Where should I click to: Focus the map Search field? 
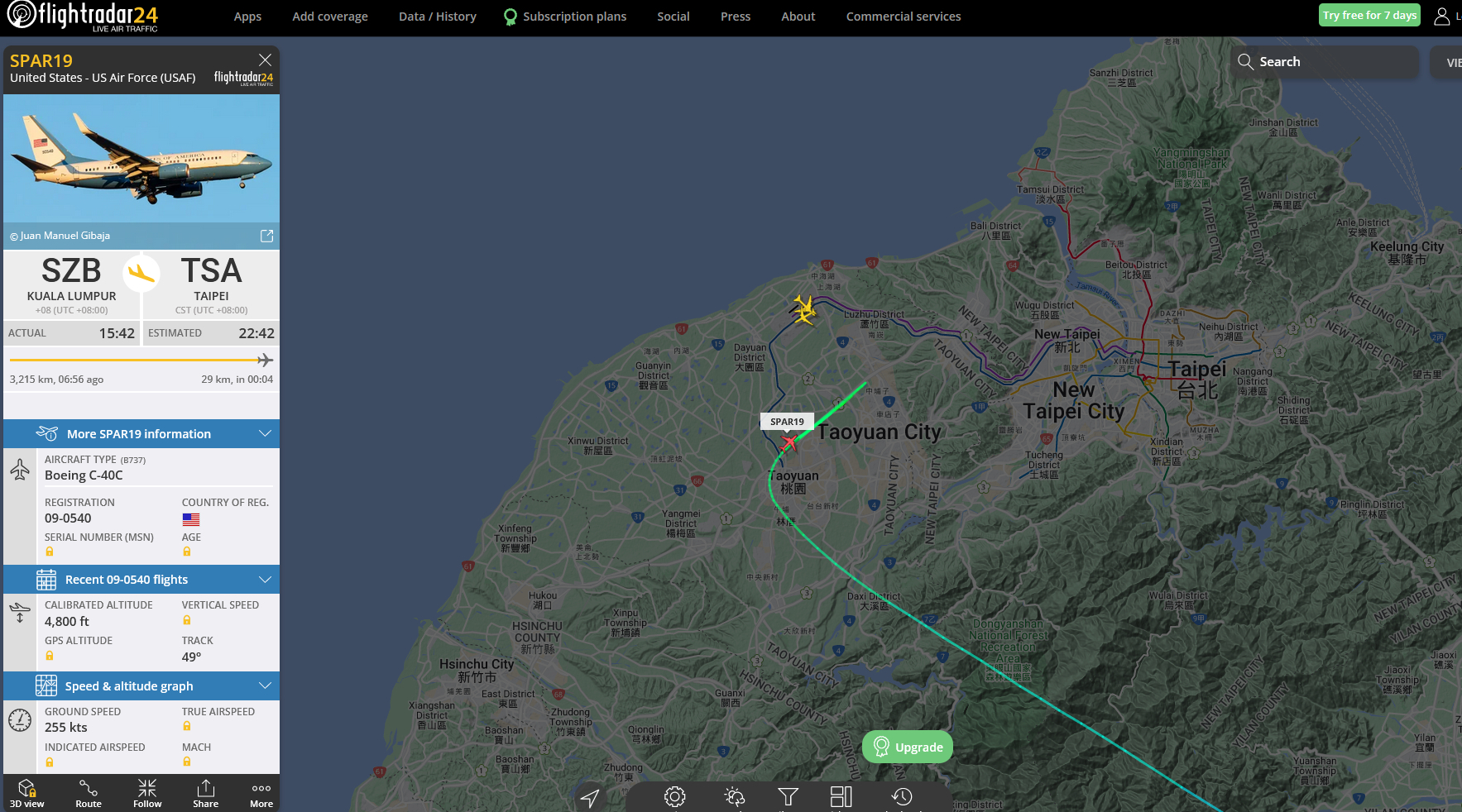(1325, 62)
